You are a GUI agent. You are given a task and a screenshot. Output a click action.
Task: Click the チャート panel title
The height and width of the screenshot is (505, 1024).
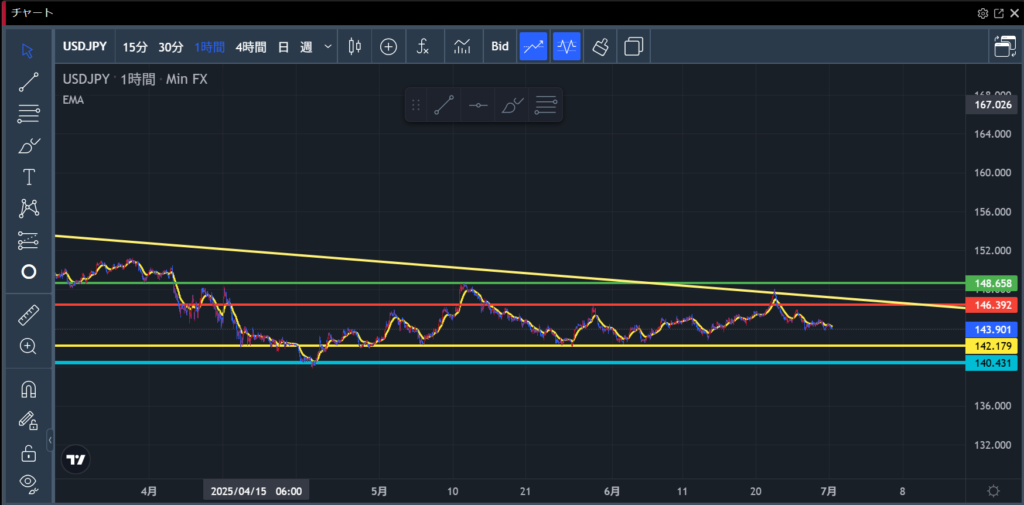(32, 12)
